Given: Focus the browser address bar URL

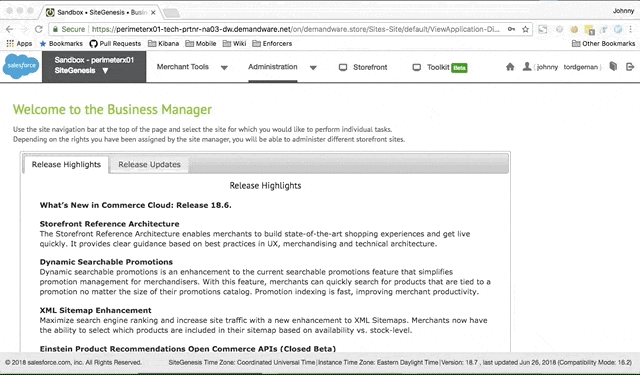Looking at the screenshot, I should pyautogui.click(x=295, y=29).
